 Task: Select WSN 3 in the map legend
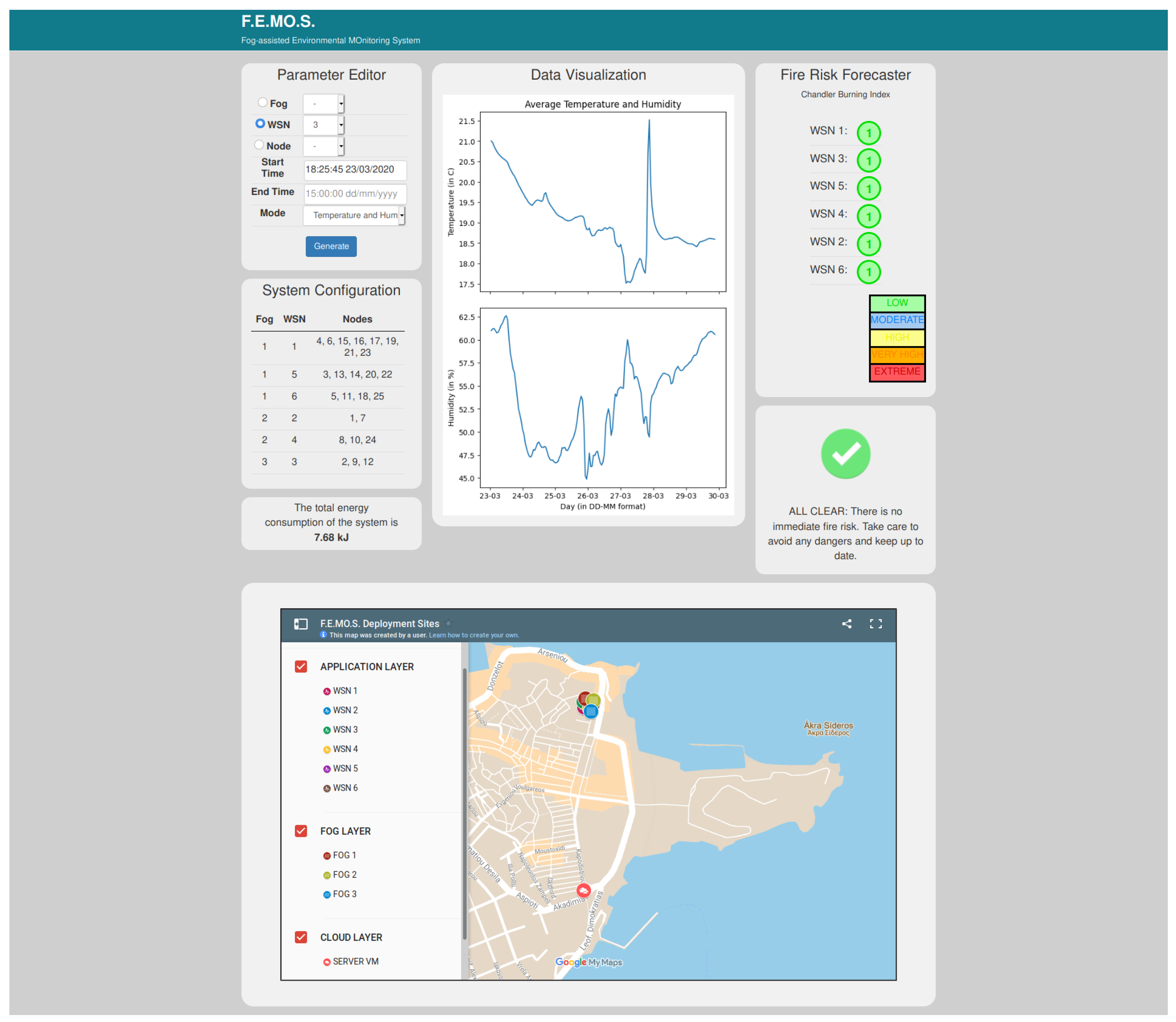pyautogui.click(x=341, y=730)
